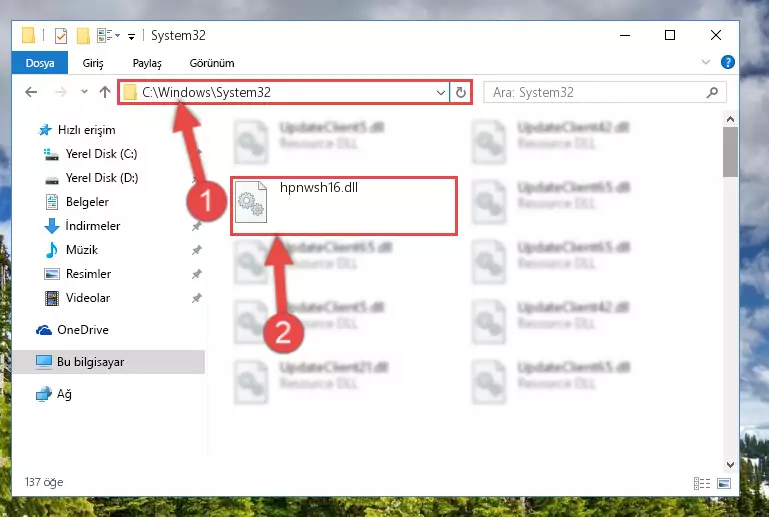Image resolution: width=769 pixels, height=517 pixels.
Task: Click the scroll down arrow of file list
Action: 730,464
